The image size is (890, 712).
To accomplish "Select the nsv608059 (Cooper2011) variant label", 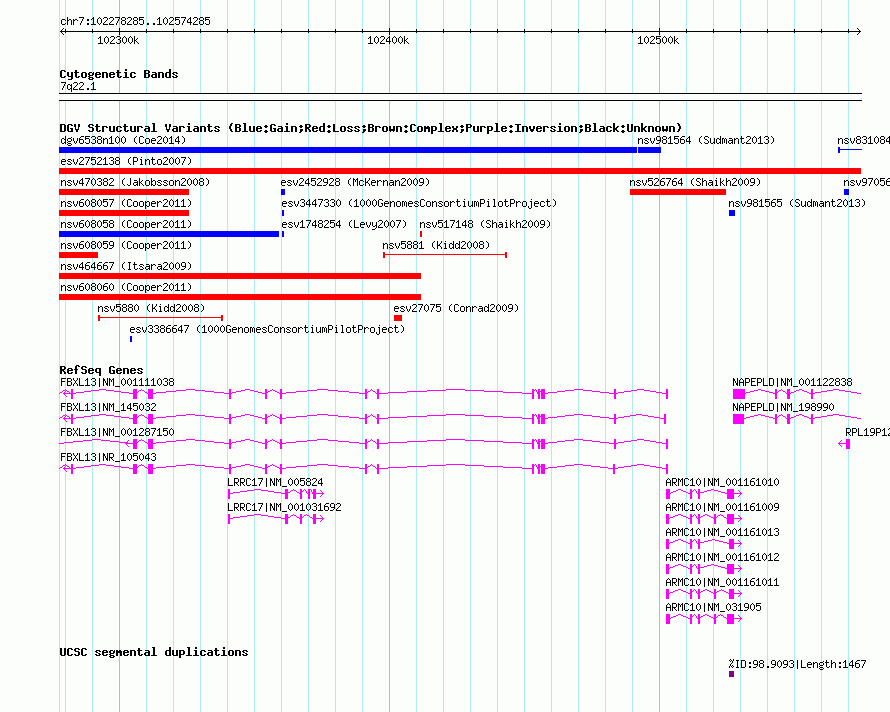I will click(126, 245).
